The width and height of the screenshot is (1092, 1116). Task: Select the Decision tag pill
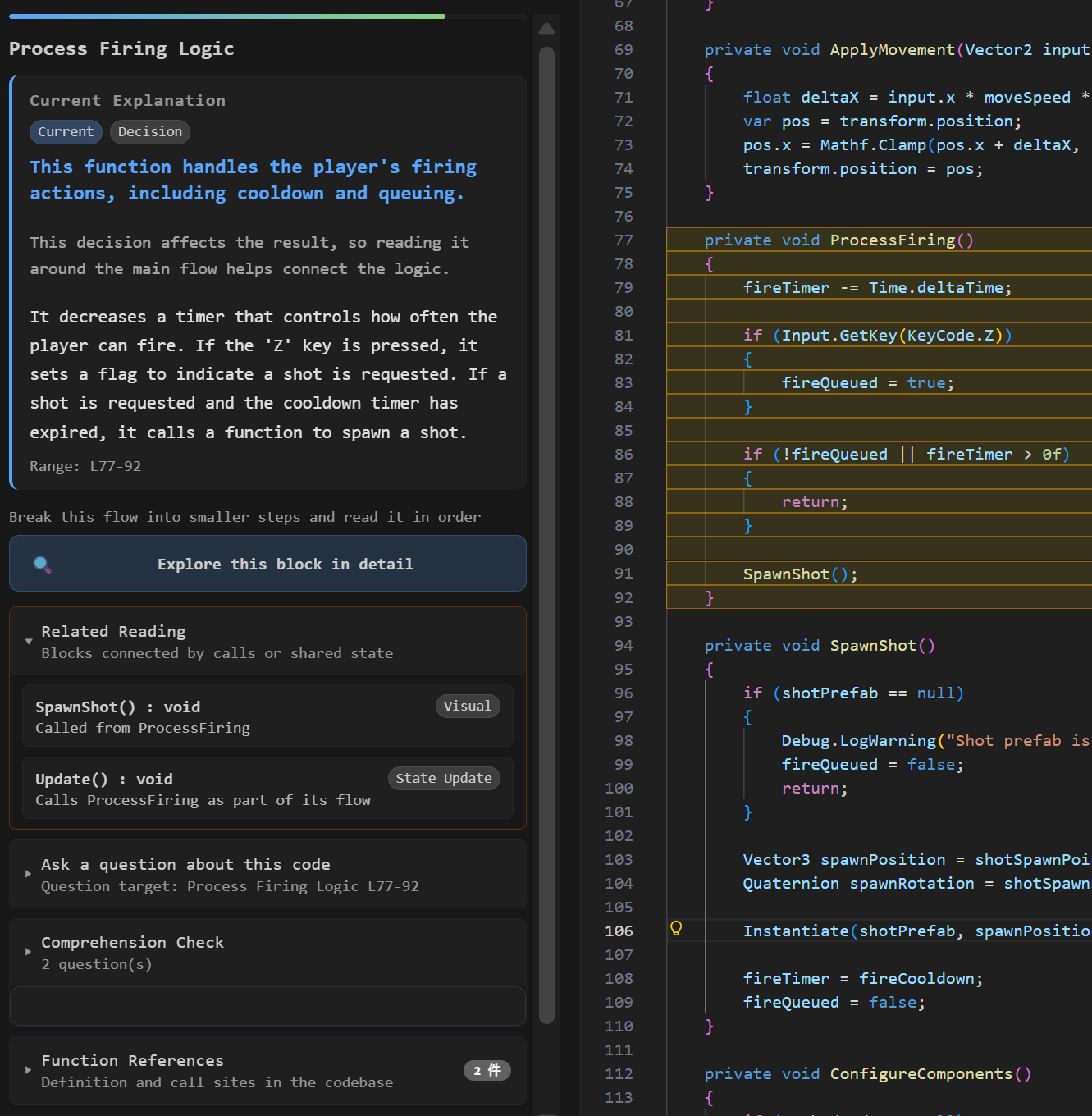point(150,132)
